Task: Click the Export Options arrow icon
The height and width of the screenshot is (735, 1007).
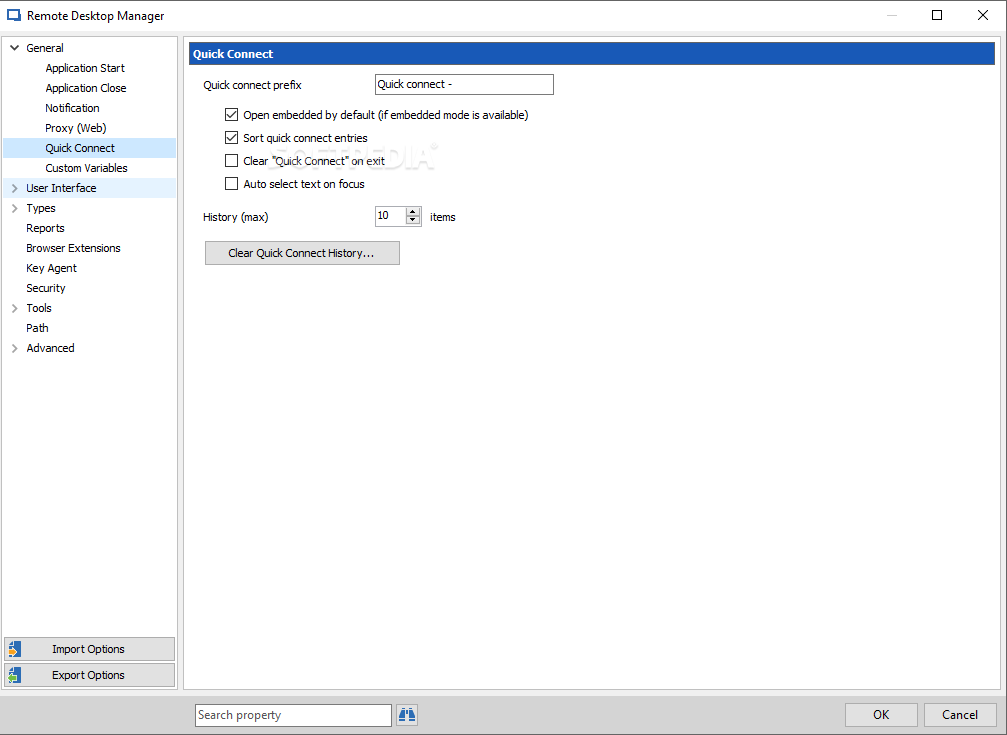Action: 15,675
